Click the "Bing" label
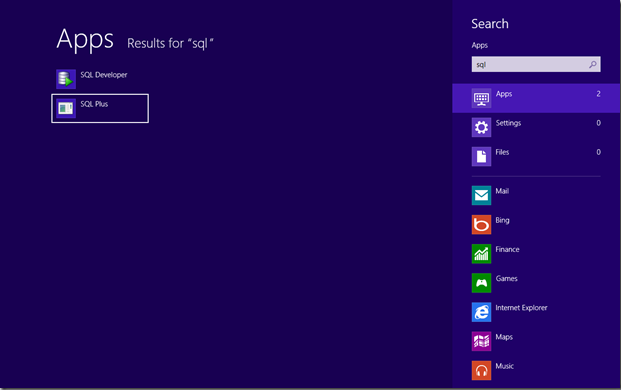 tap(502, 220)
